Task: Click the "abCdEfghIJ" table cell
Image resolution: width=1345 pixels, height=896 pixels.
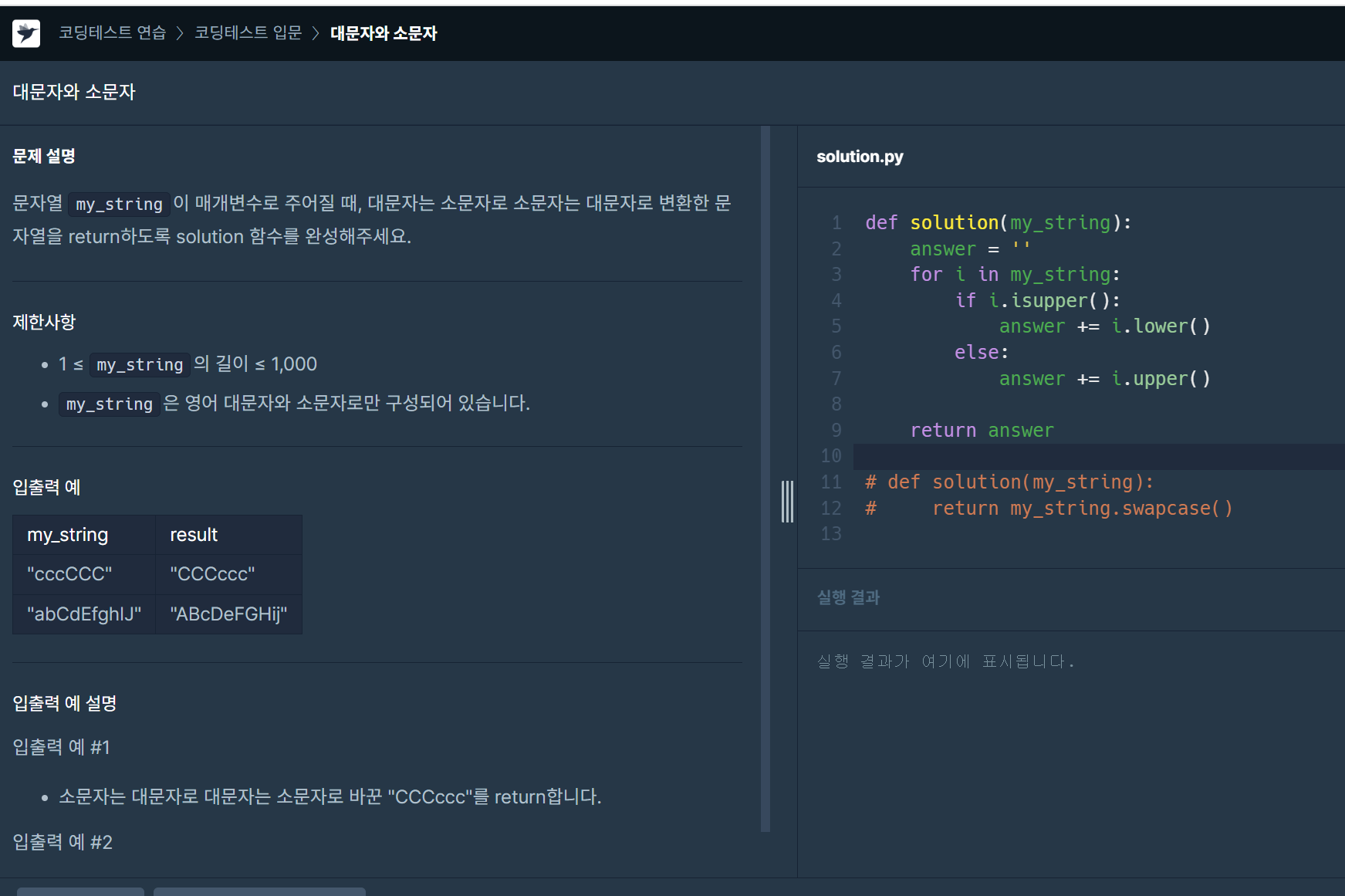Action: coord(84,614)
